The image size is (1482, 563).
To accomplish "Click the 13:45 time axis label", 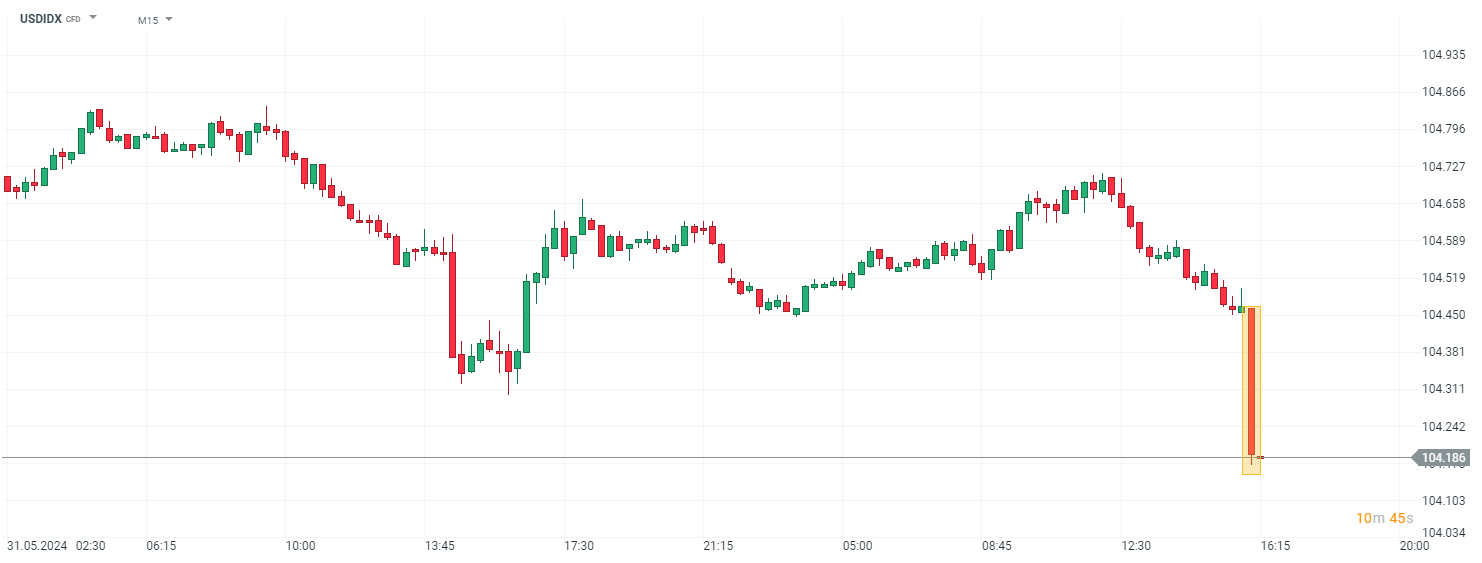I will pos(440,546).
